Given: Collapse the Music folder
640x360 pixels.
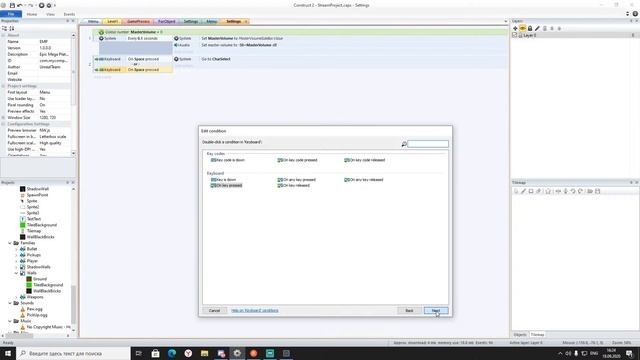Looking at the screenshot, I should pyautogui.click(x=10, y=321).
